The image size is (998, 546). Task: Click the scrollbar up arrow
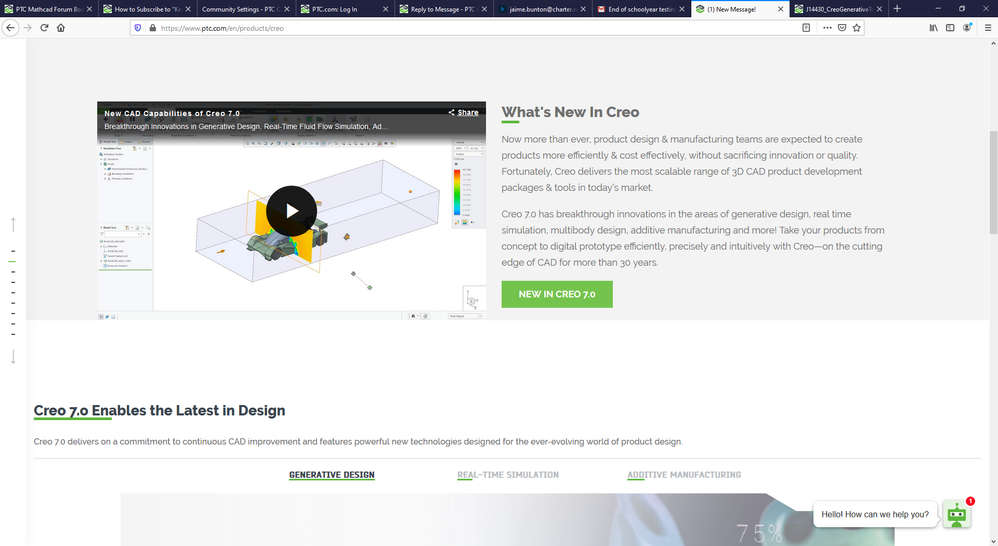tap(993, 43)
